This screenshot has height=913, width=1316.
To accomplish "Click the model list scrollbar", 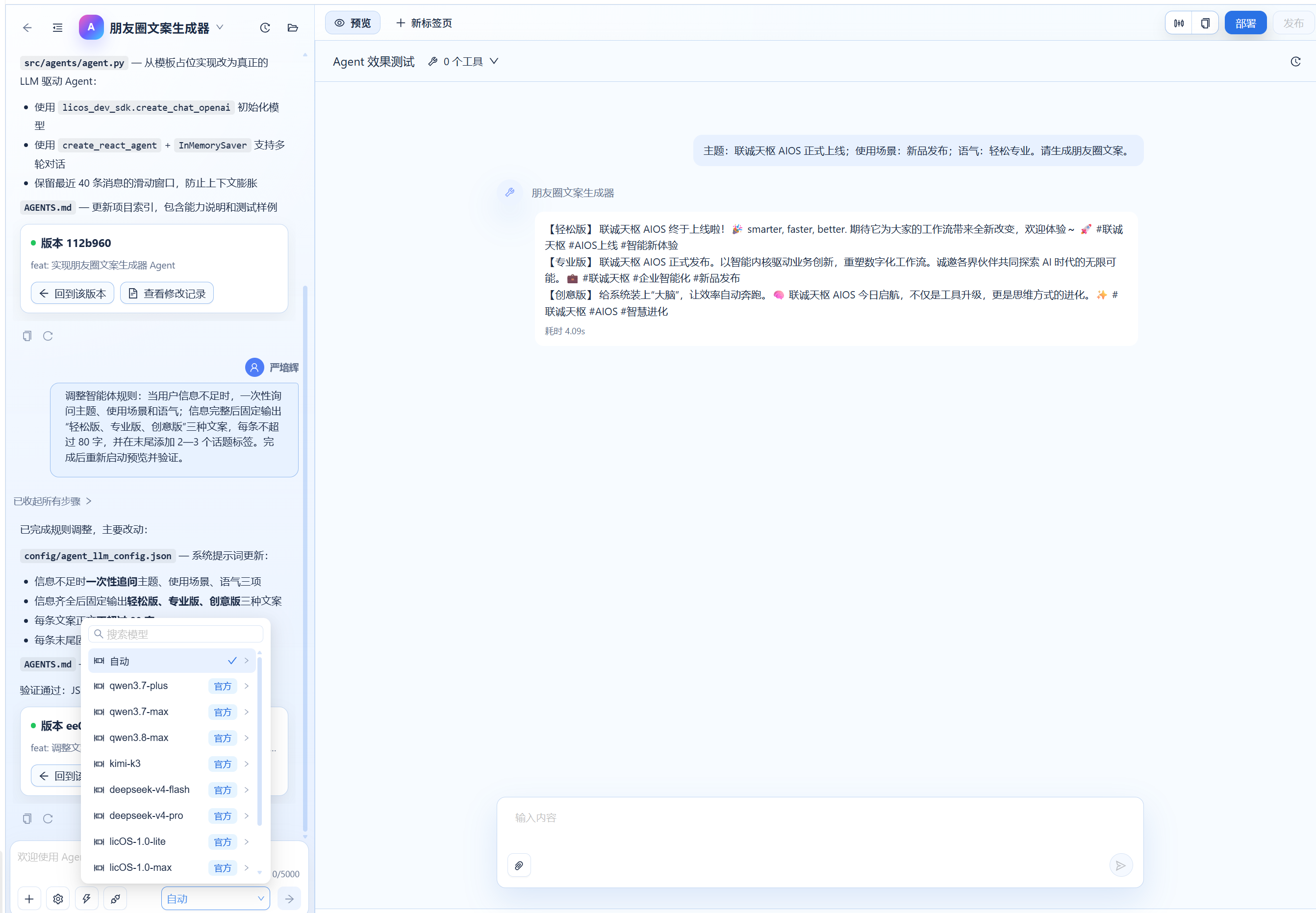I will (260, 741).
